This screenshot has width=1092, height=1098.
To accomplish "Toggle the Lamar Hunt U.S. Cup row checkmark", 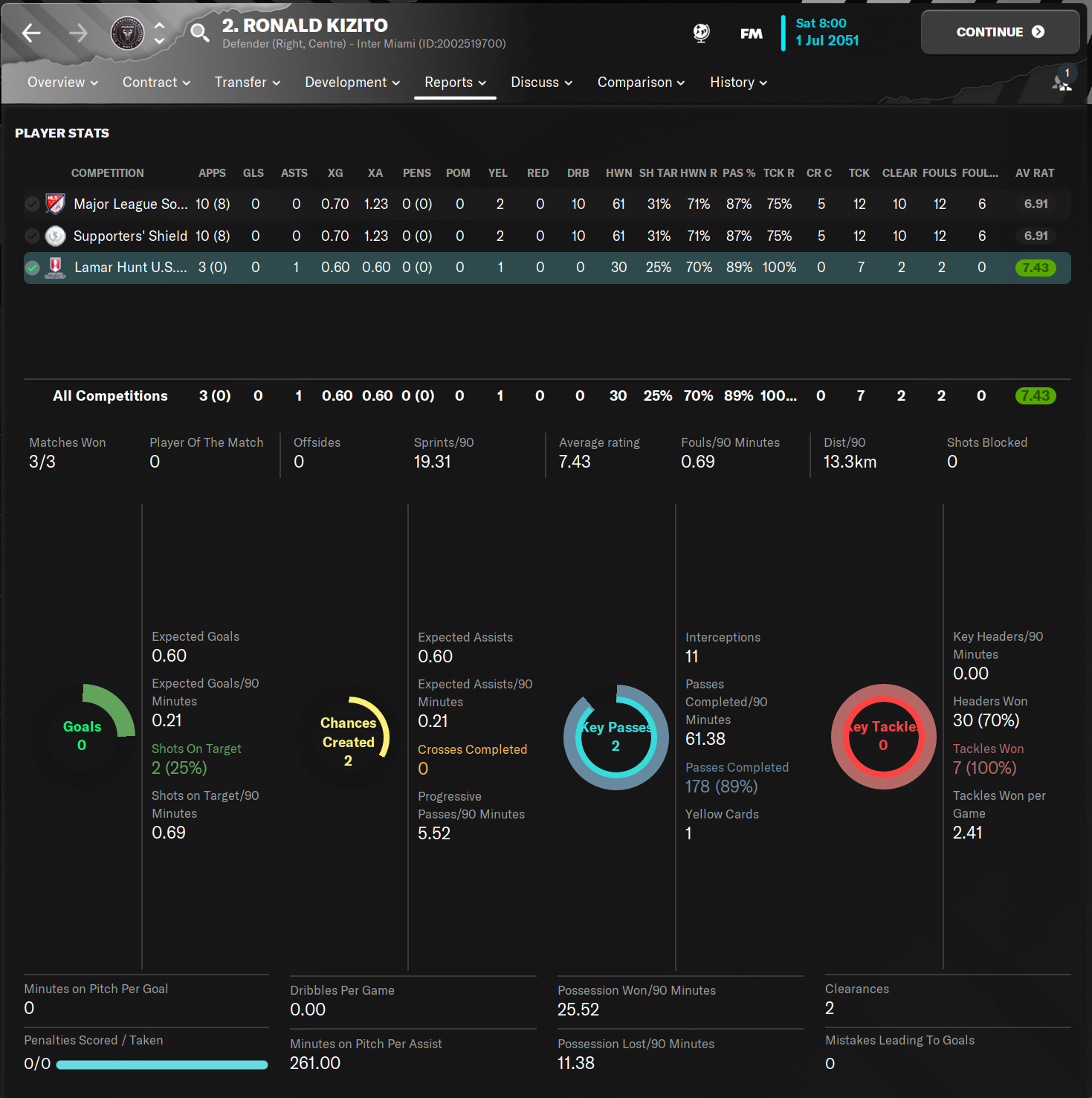I will tap(32, 268).
